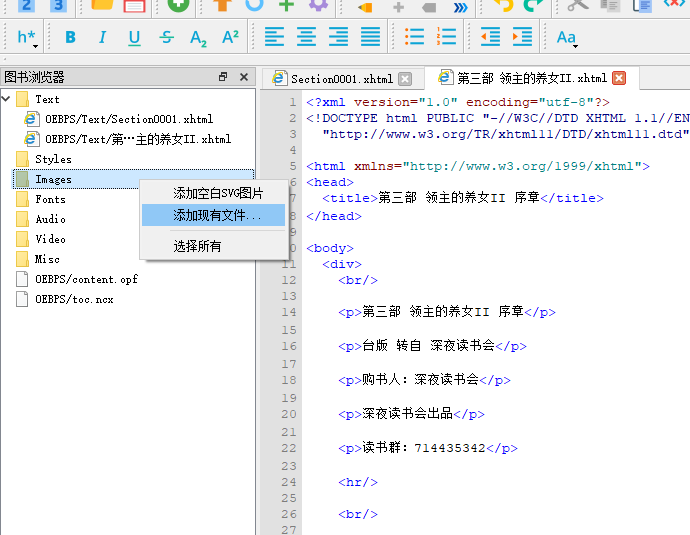This screenshot has height=535, width=690.
Task: Close the 第三部 领主的养女II.xhtml tab
Action: pyautogui.click(x=619, y=78)
